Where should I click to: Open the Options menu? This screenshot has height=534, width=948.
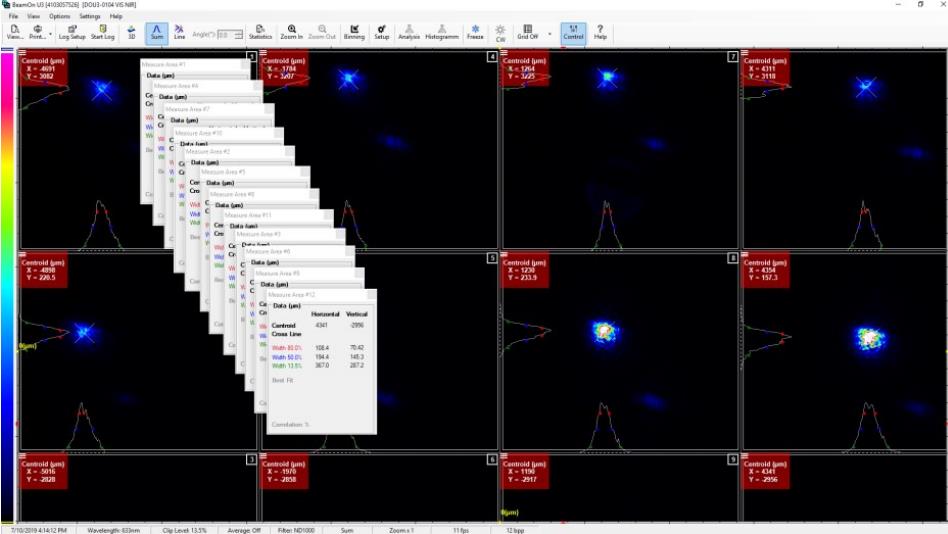(59, 17)
